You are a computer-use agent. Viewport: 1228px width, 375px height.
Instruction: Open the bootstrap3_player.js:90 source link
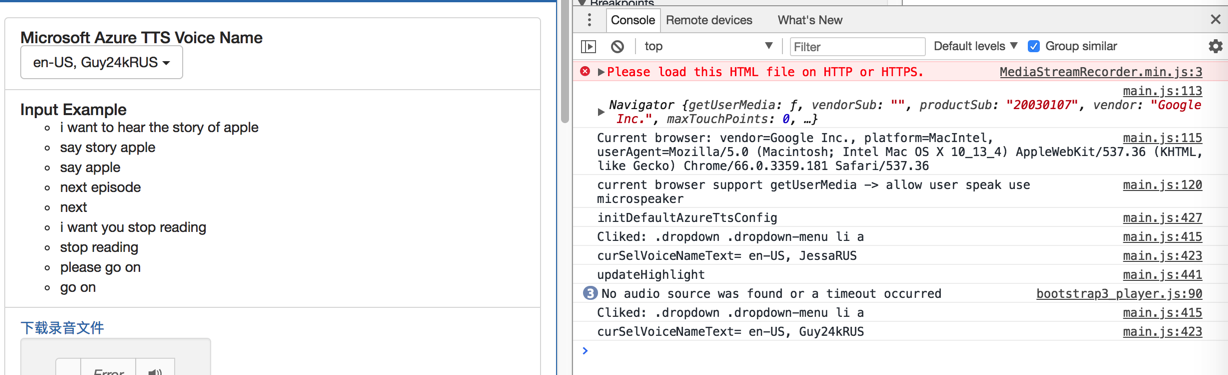pos(1119,293)
